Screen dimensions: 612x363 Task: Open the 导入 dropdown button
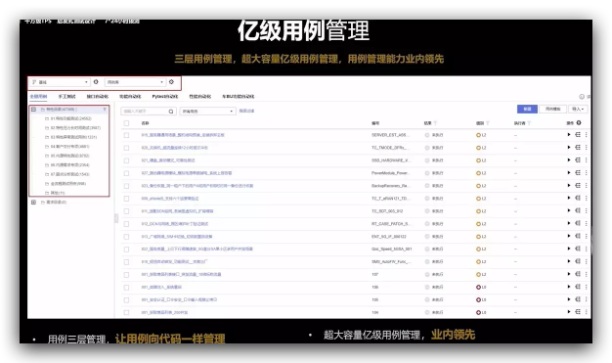[578, 109]
